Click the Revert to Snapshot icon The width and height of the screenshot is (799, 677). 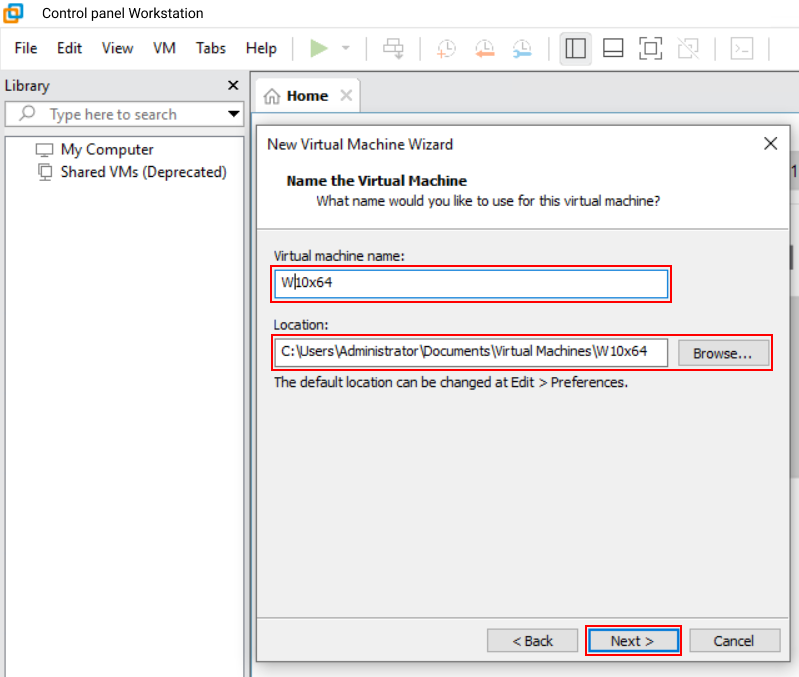click(484, 48)
